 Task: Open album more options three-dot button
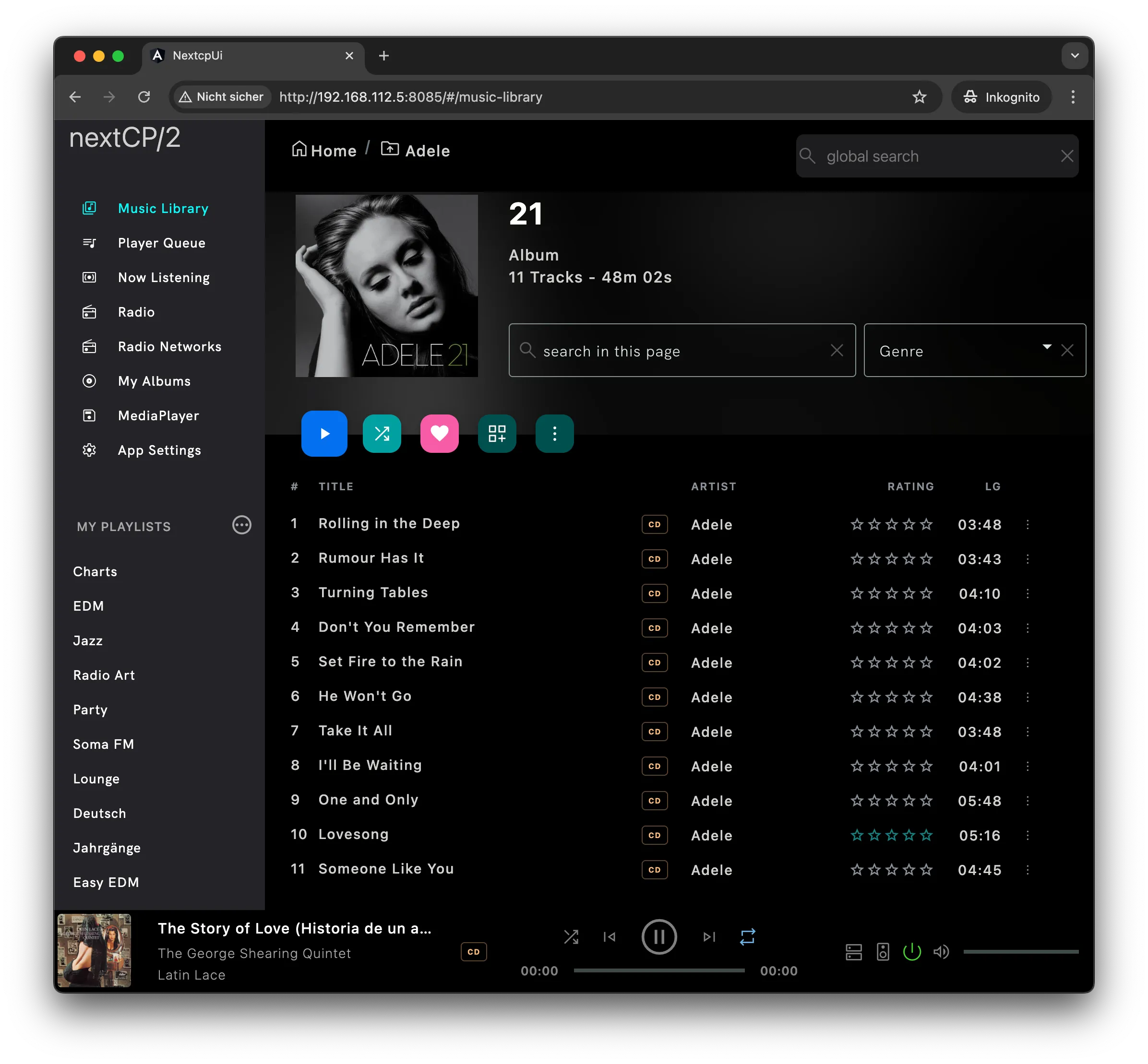coord(555,433)
